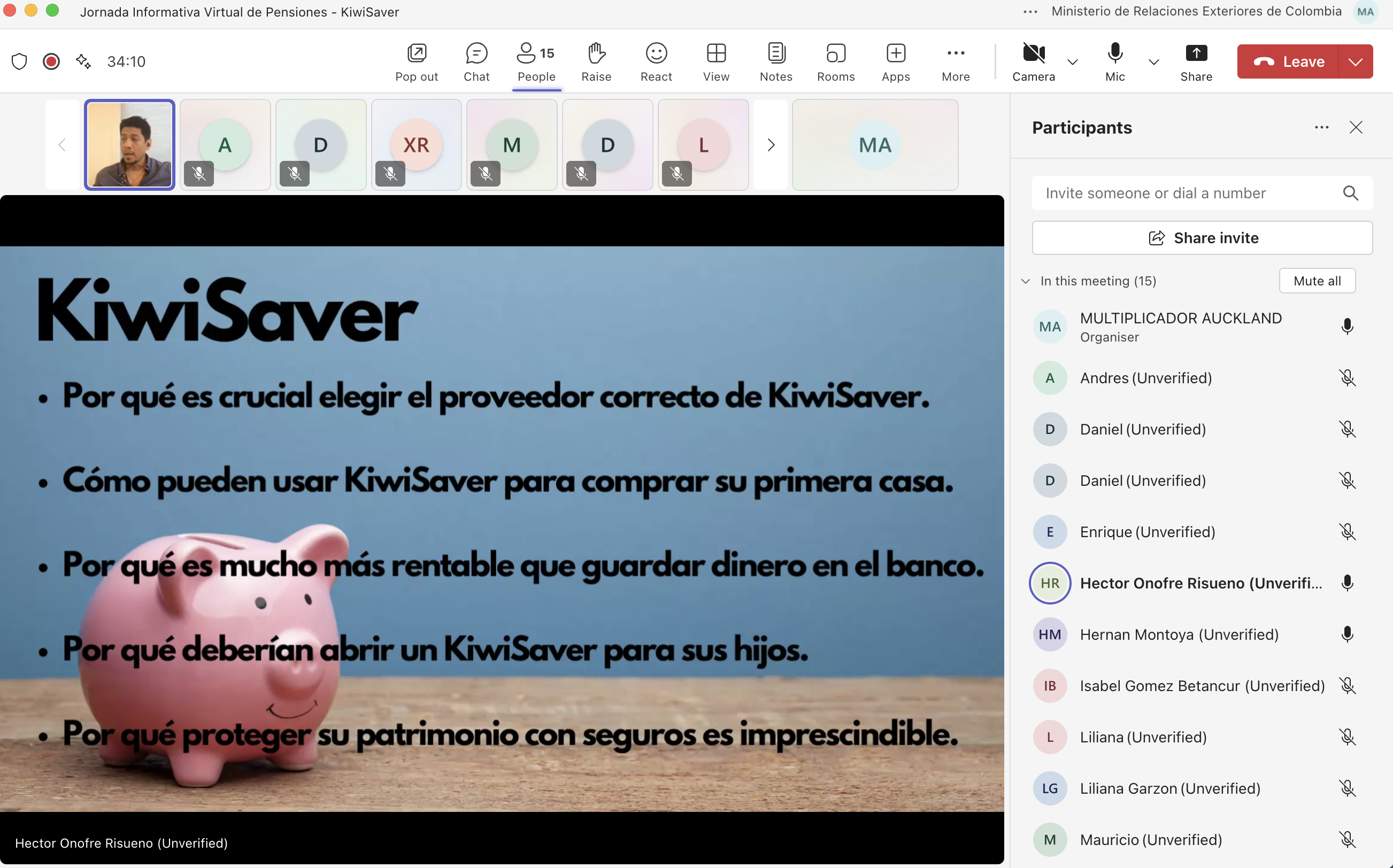Image resolution: width=1393 pixels, height=868 pixels.
Task: Click the invite someone search field
Action: tap(1202, 193)
